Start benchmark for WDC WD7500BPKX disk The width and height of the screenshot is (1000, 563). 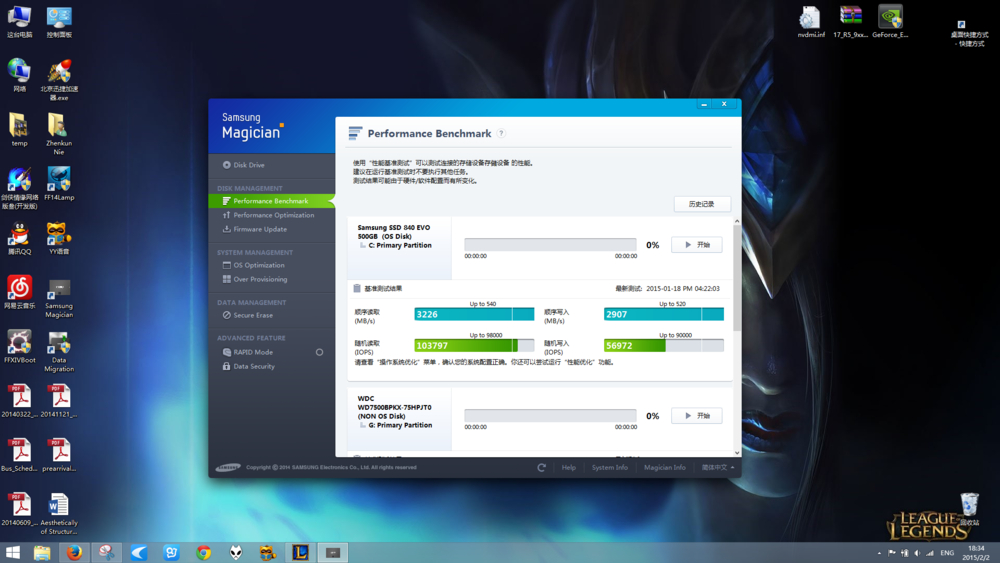pos(696,416)
